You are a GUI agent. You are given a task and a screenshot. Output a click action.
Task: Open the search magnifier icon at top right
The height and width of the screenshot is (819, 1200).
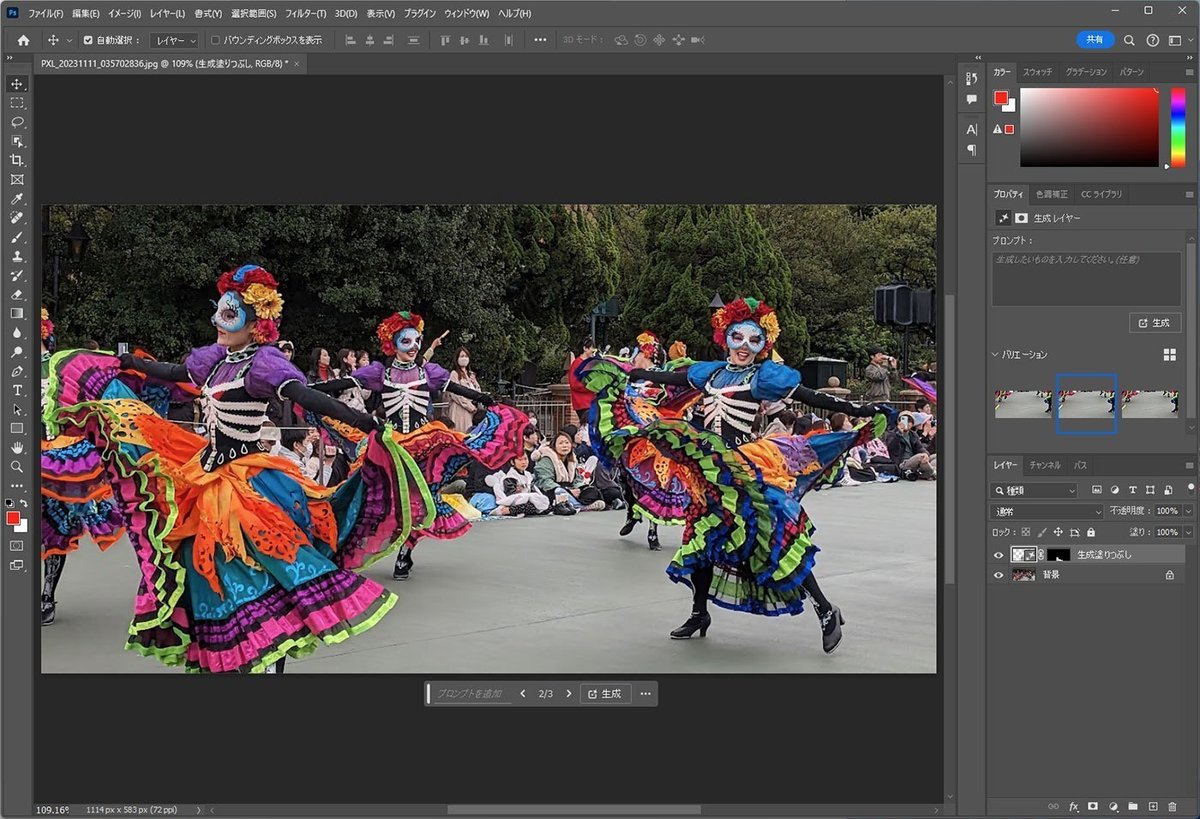click(x=1129, y=40)
